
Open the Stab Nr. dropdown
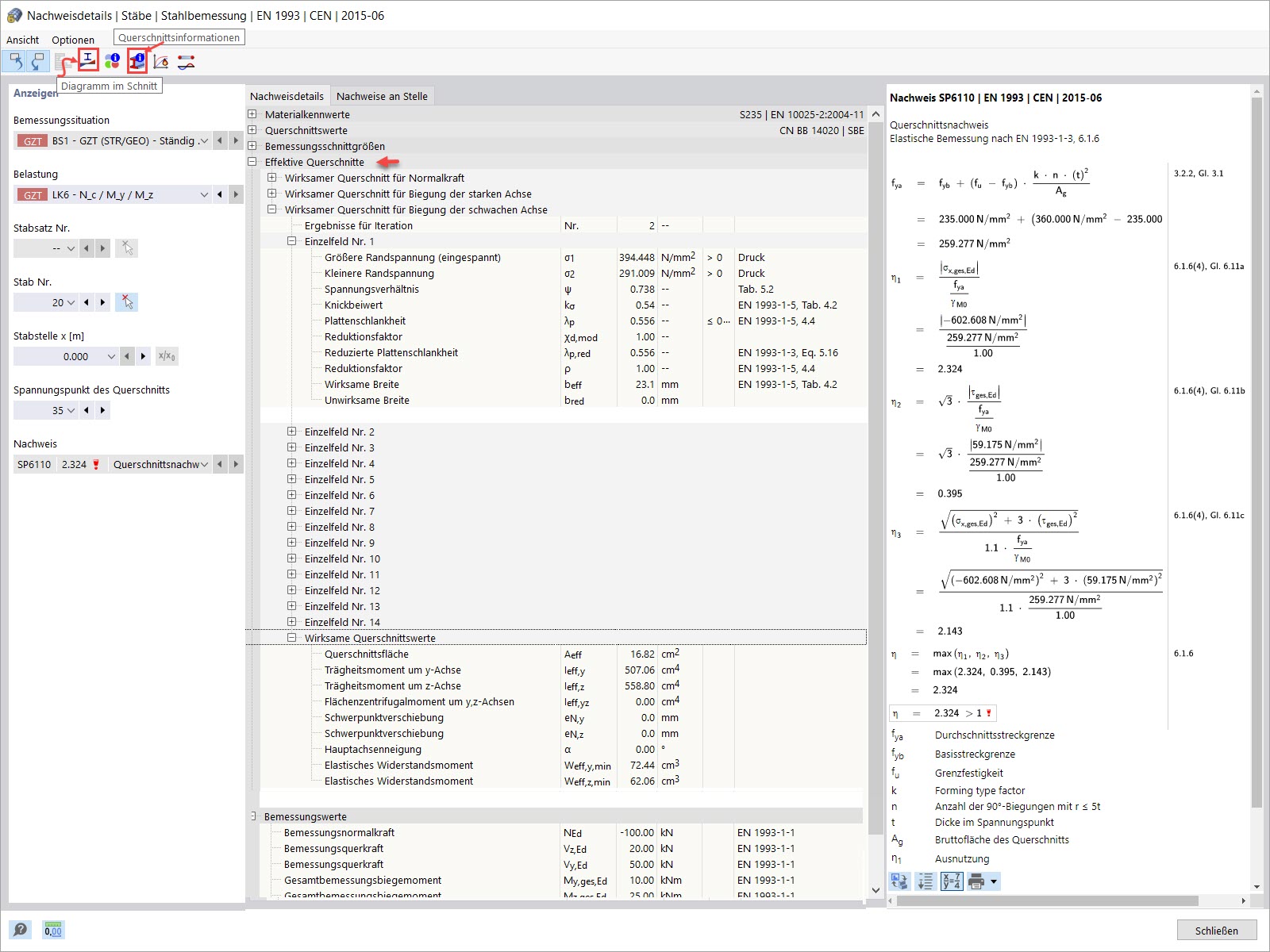point(71,302)
